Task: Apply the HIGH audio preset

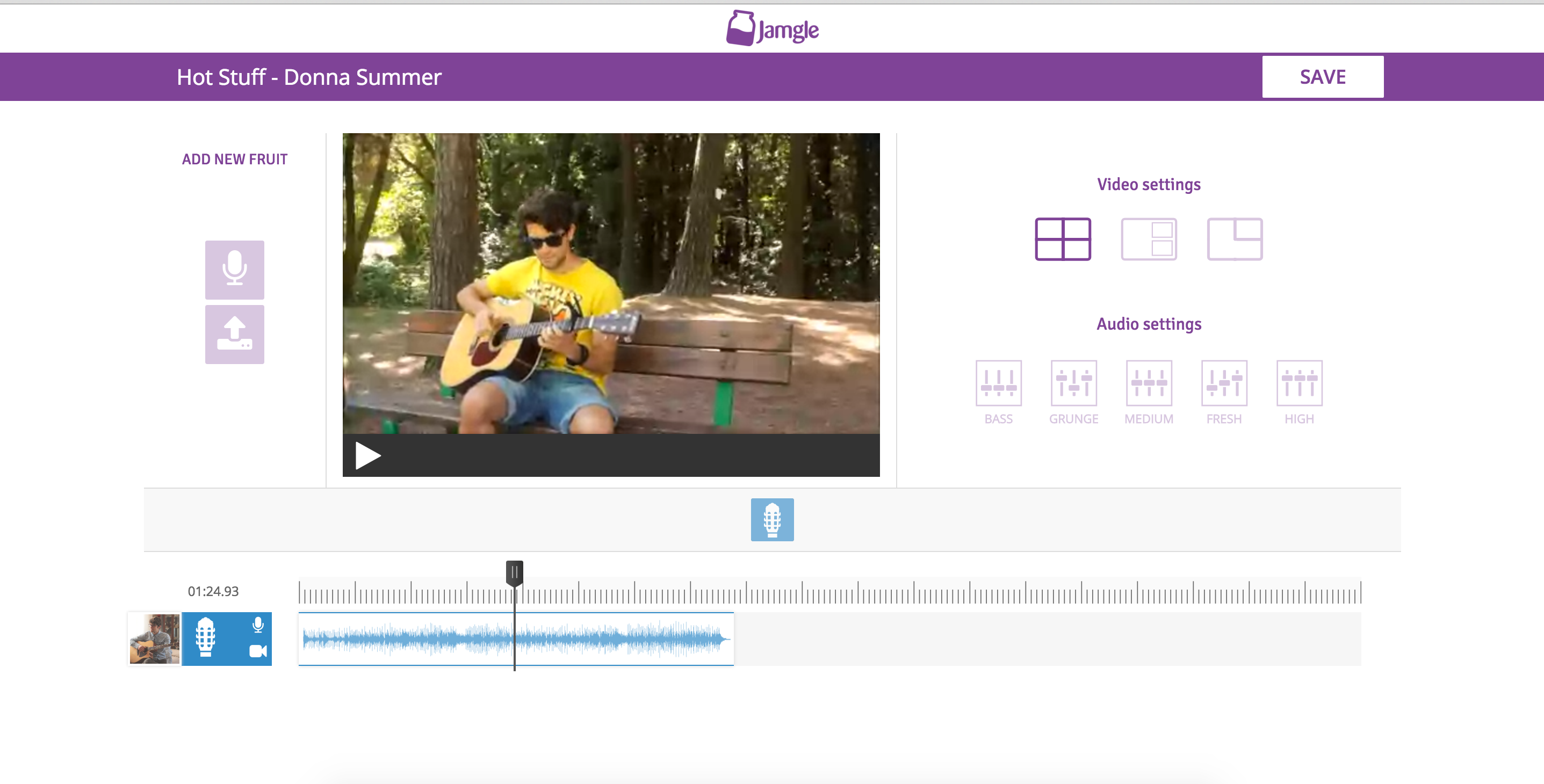Action: click(1299, 383)
